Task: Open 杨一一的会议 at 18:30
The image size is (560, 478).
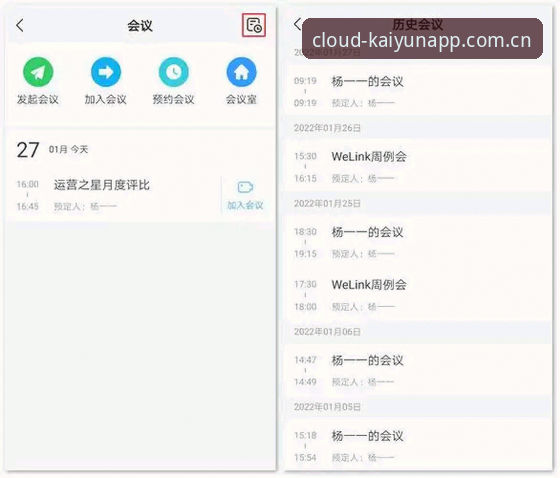Action: click(x=418, y=243)
